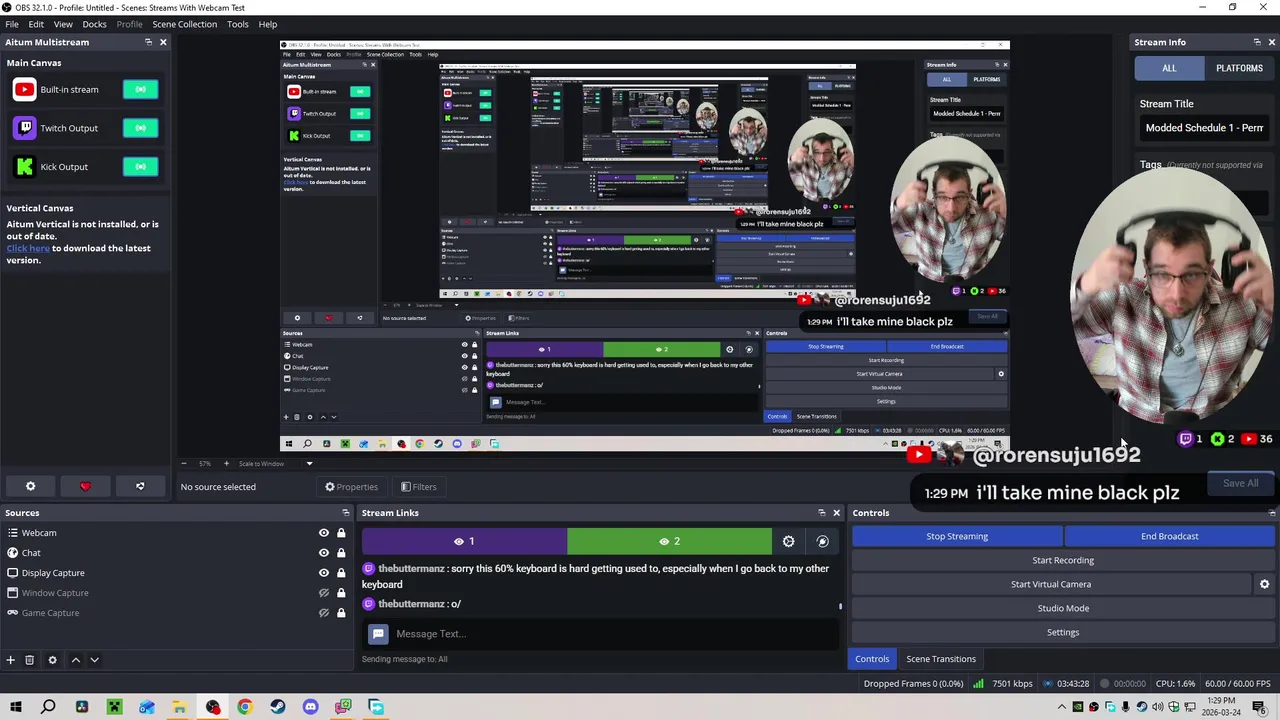Click Start Virtual Camera button
The width and height of the screenshot is (1280, 720).
(1051, 584)
